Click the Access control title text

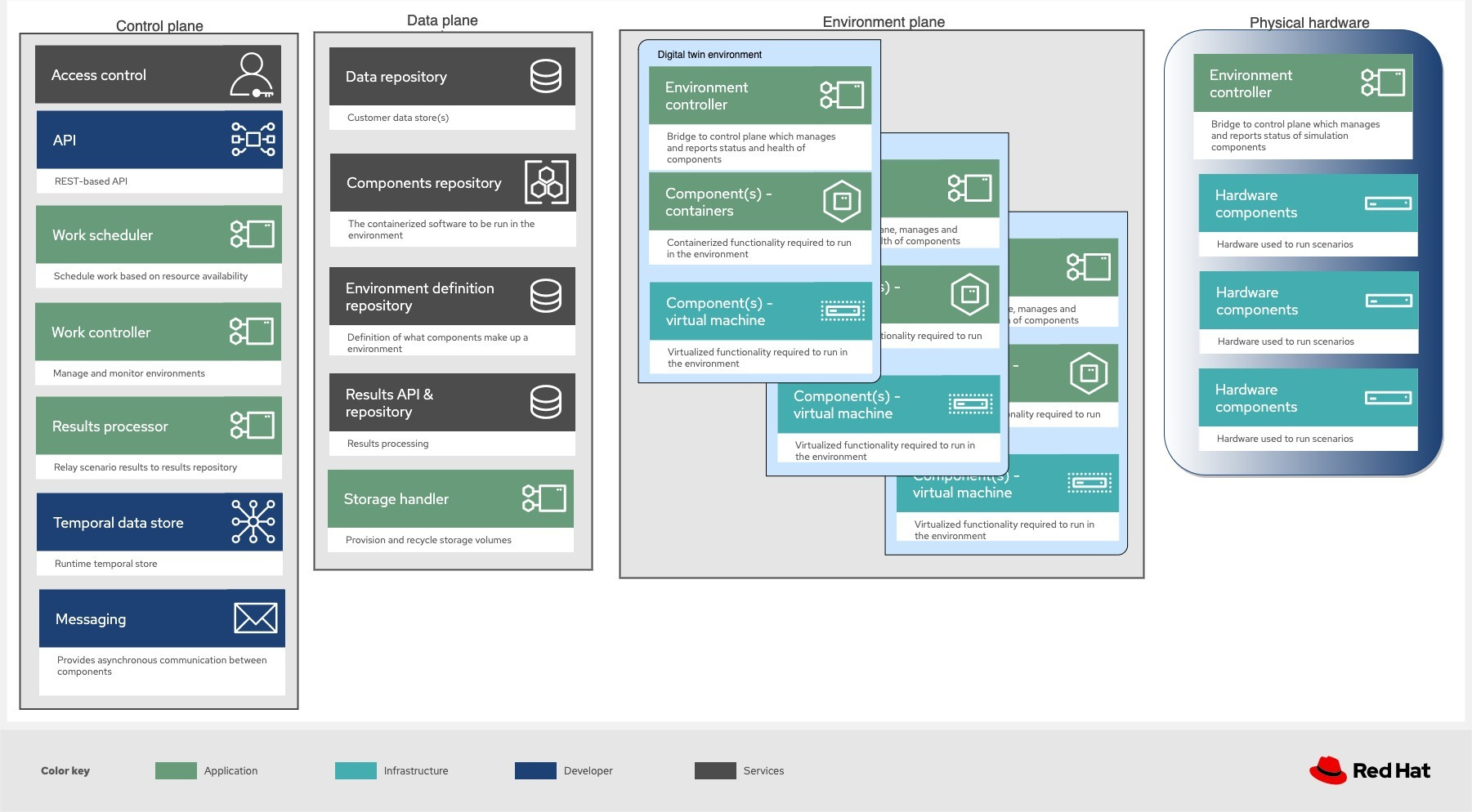[x=99, y=75]
